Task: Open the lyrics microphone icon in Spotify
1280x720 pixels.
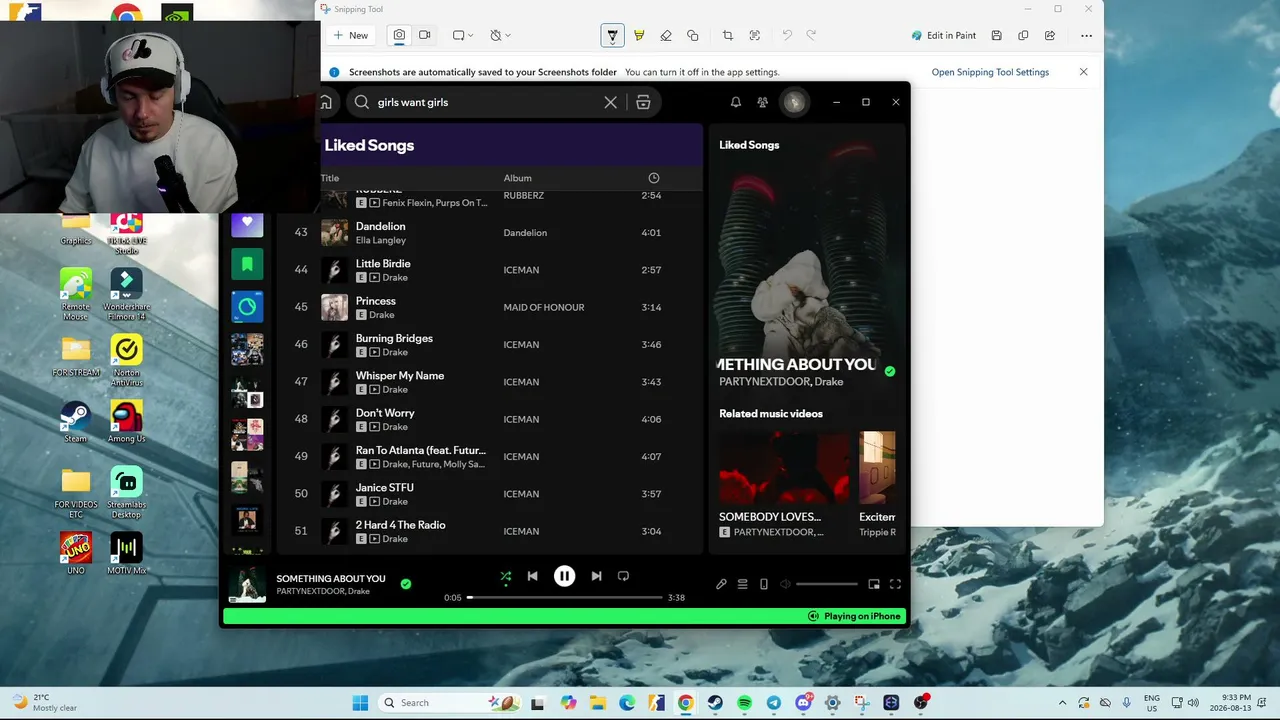Action: (x=721, y=584)
